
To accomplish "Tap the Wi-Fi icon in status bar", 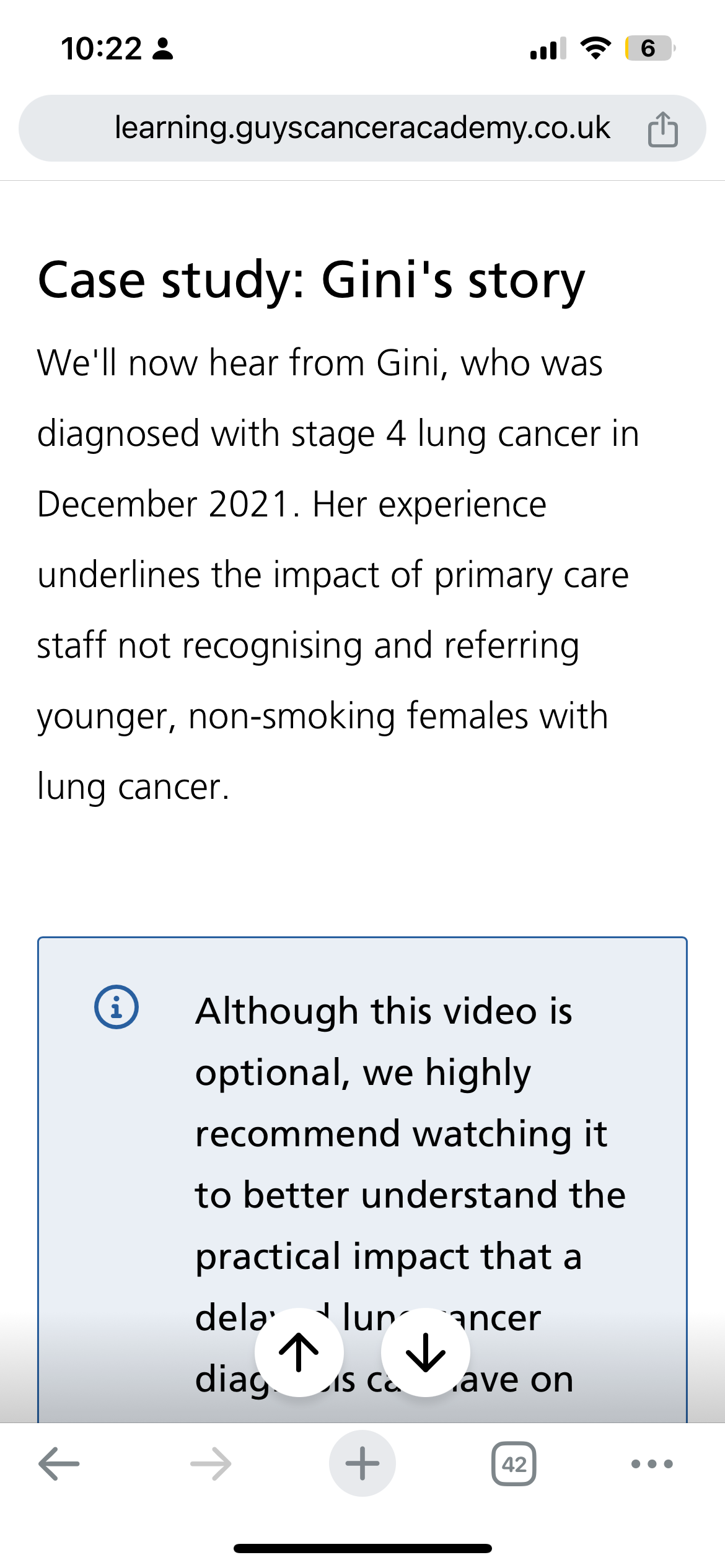I will [x=595, y=48].
